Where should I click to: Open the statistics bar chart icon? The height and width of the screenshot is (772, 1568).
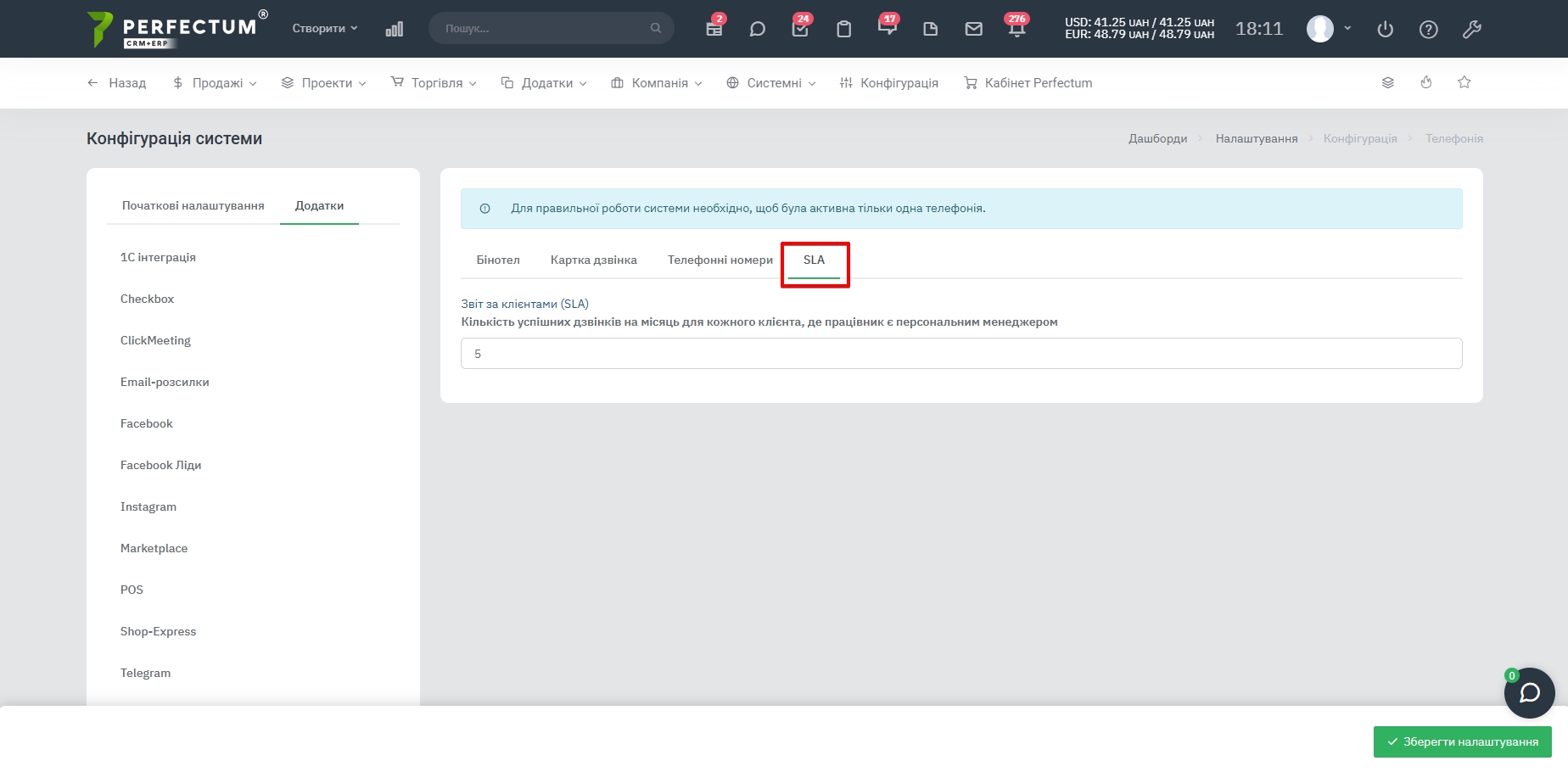(x=395, y=29)
